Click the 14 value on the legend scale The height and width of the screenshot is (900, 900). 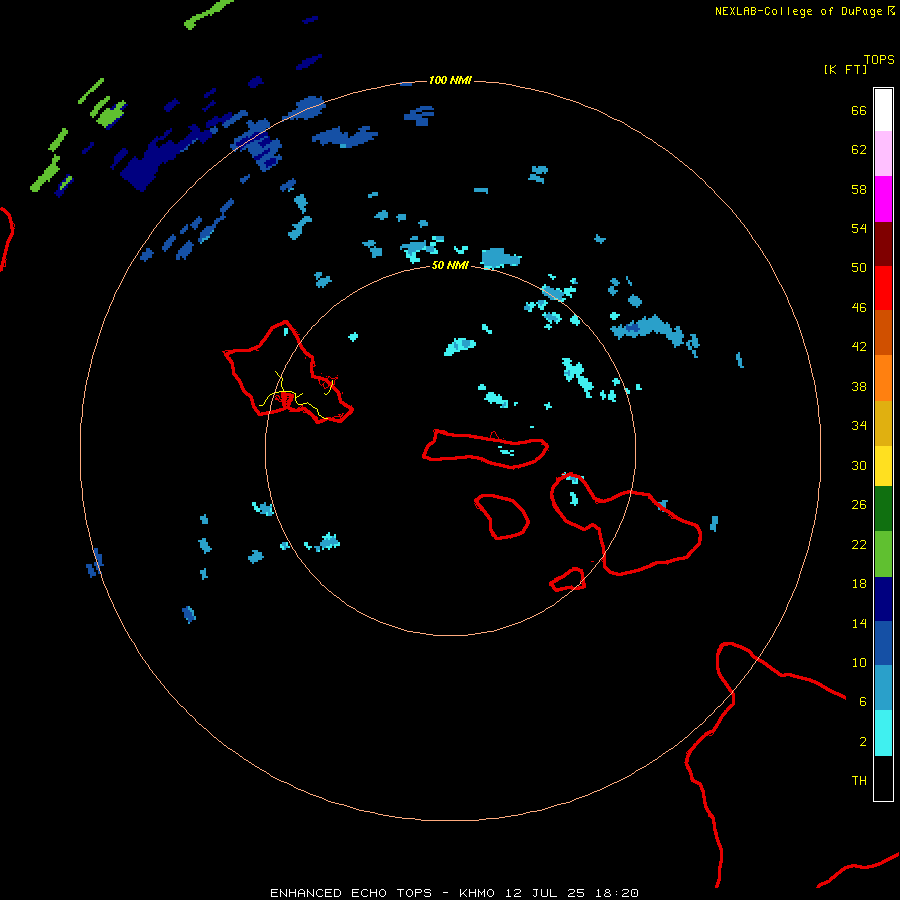coord(859,623)
